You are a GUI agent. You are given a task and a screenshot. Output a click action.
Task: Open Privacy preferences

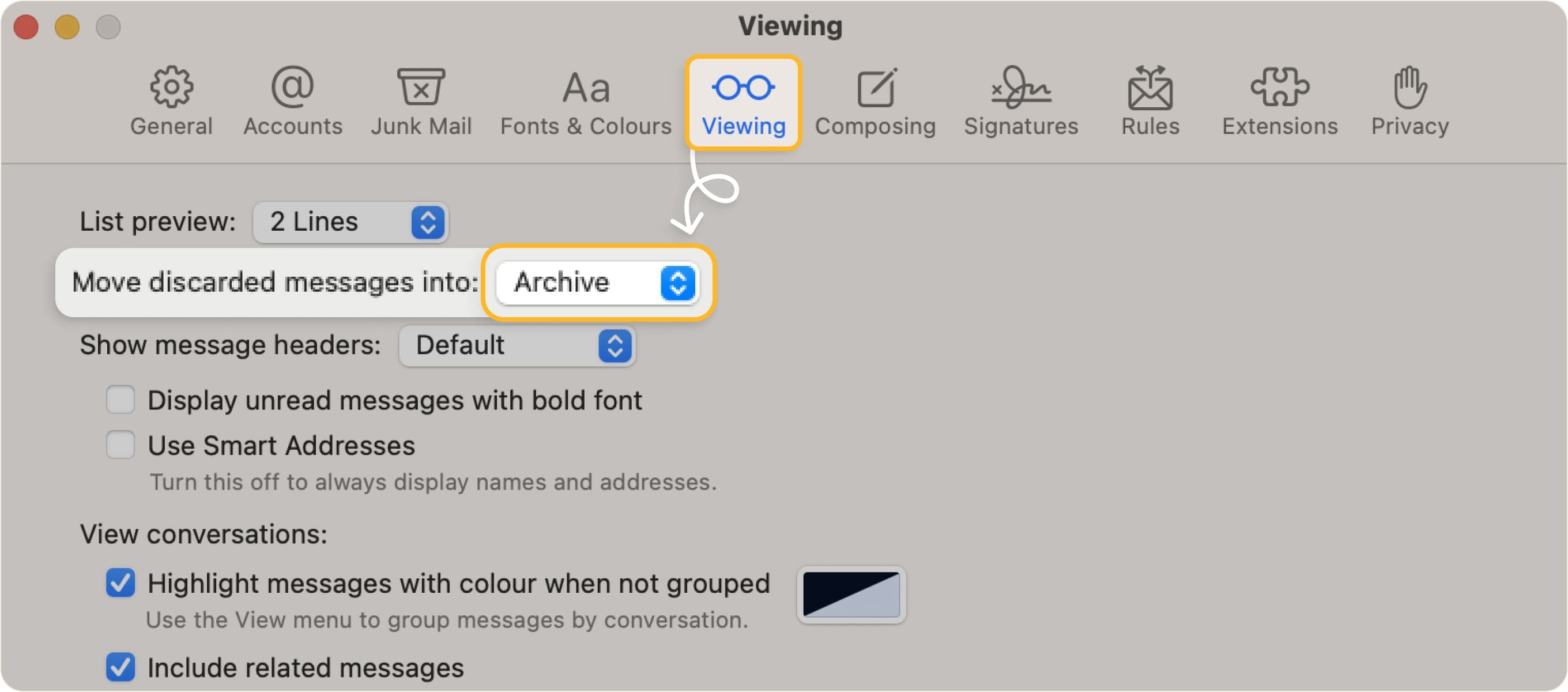click(1409, 97)
